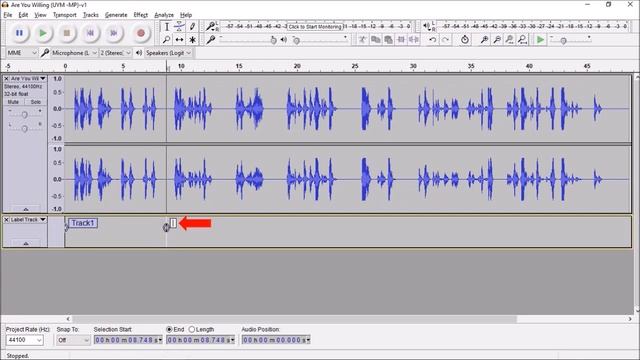Open the Transport menu
This screenshot has height=360, width=640.
pos(64,15)
